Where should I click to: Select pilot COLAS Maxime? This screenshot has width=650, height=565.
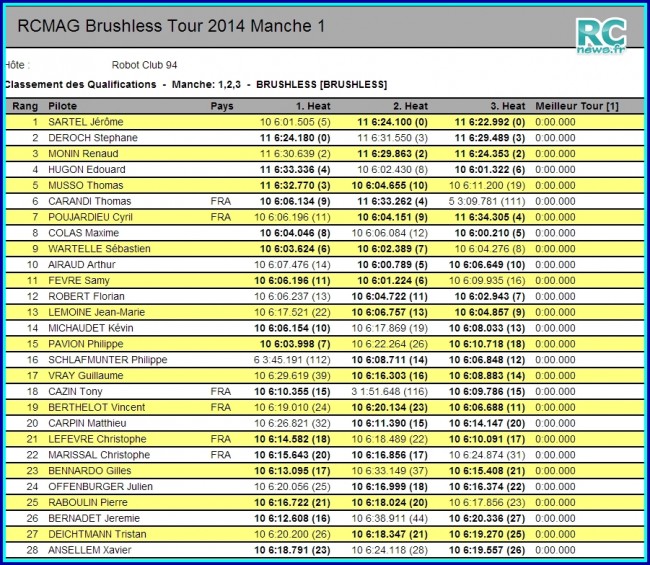83,233
